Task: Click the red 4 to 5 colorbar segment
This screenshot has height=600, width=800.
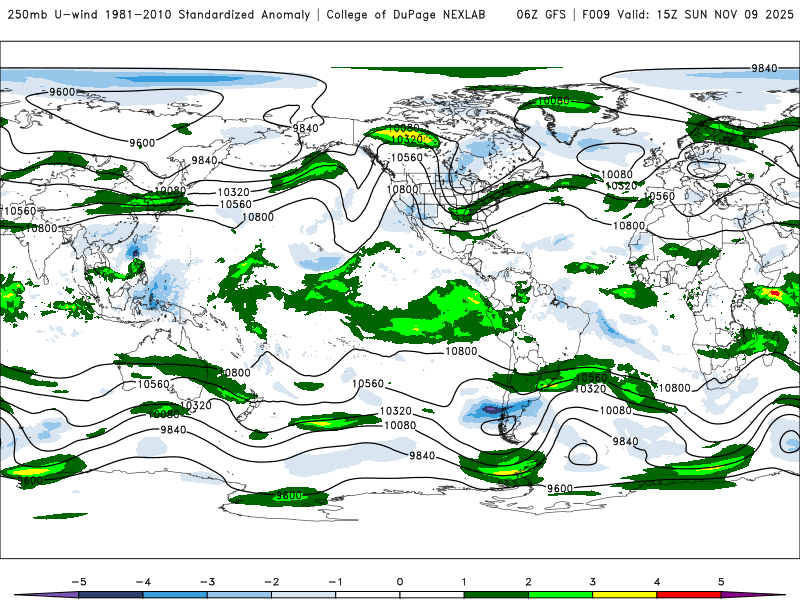Action: (x=689, y=595)
